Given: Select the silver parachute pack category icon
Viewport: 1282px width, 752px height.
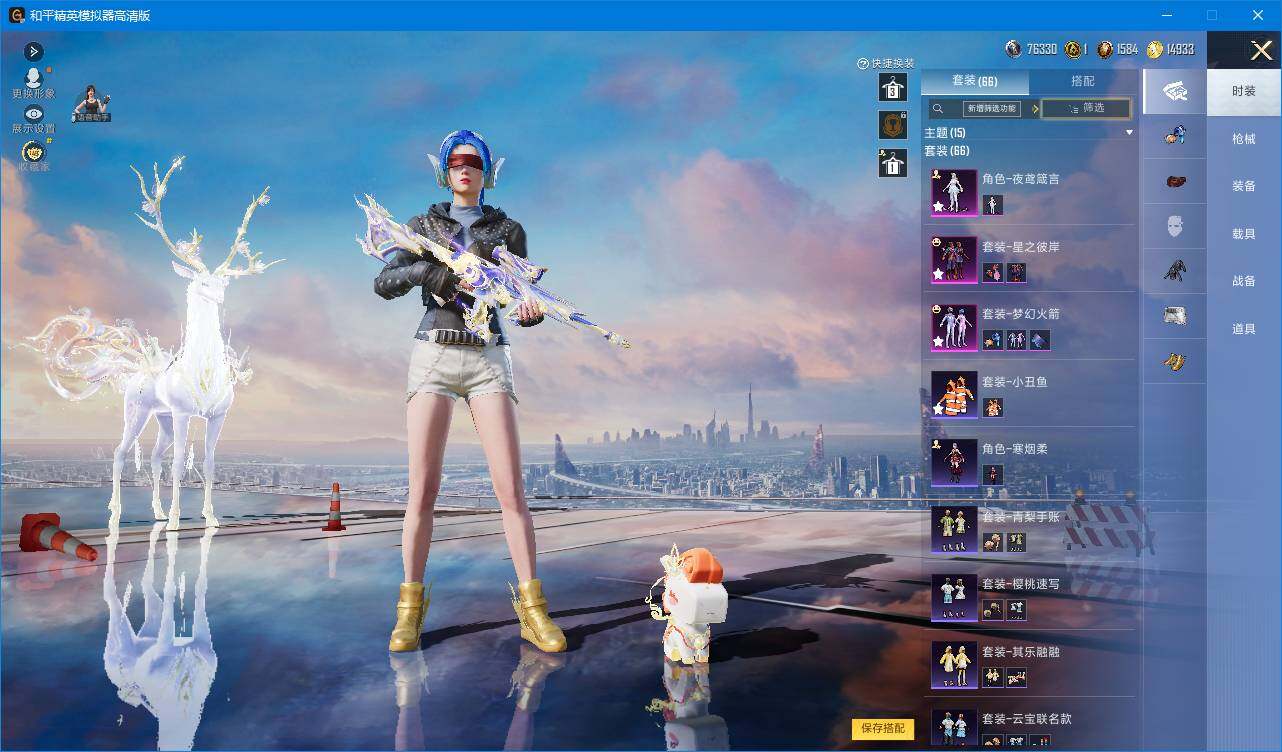Looking at the screenshot, I should coord(1175,316).
